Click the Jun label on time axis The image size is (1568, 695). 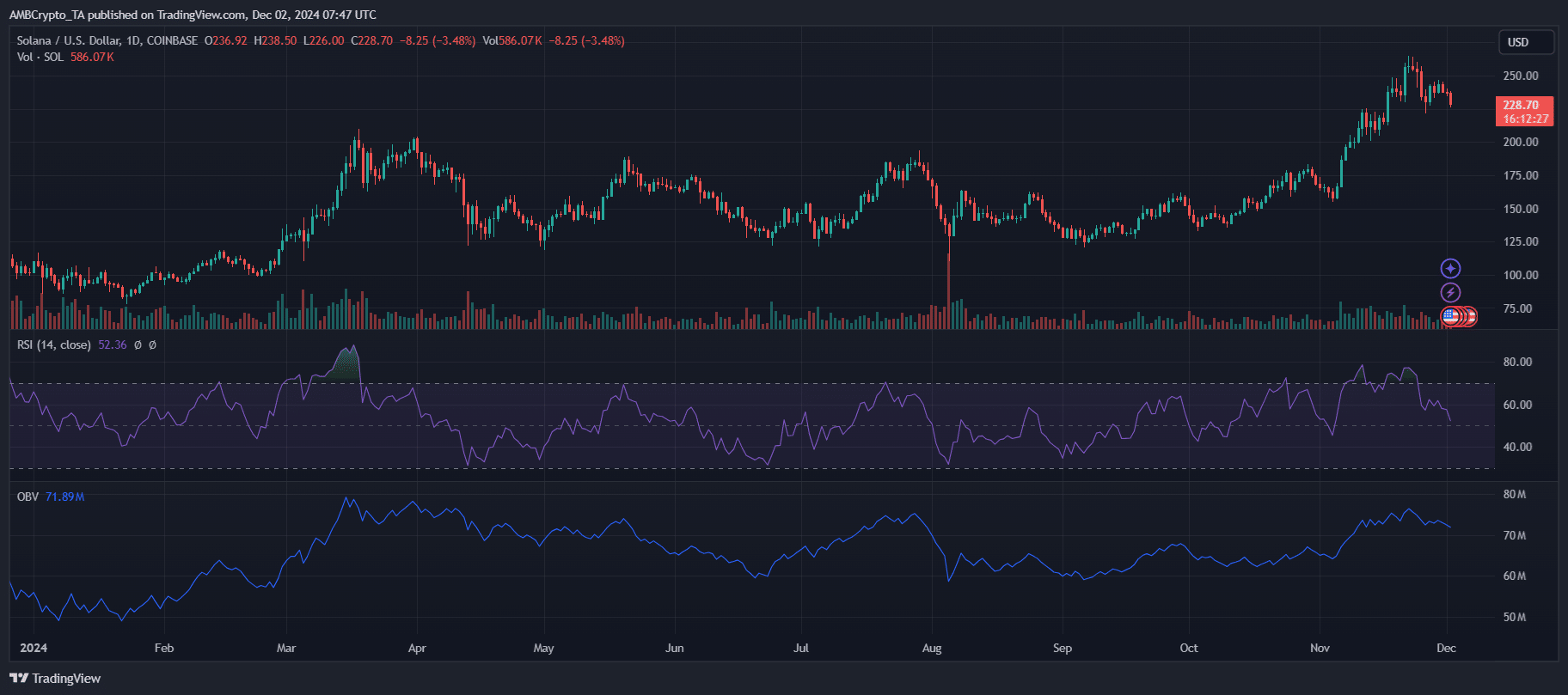(x=675, y=648)
